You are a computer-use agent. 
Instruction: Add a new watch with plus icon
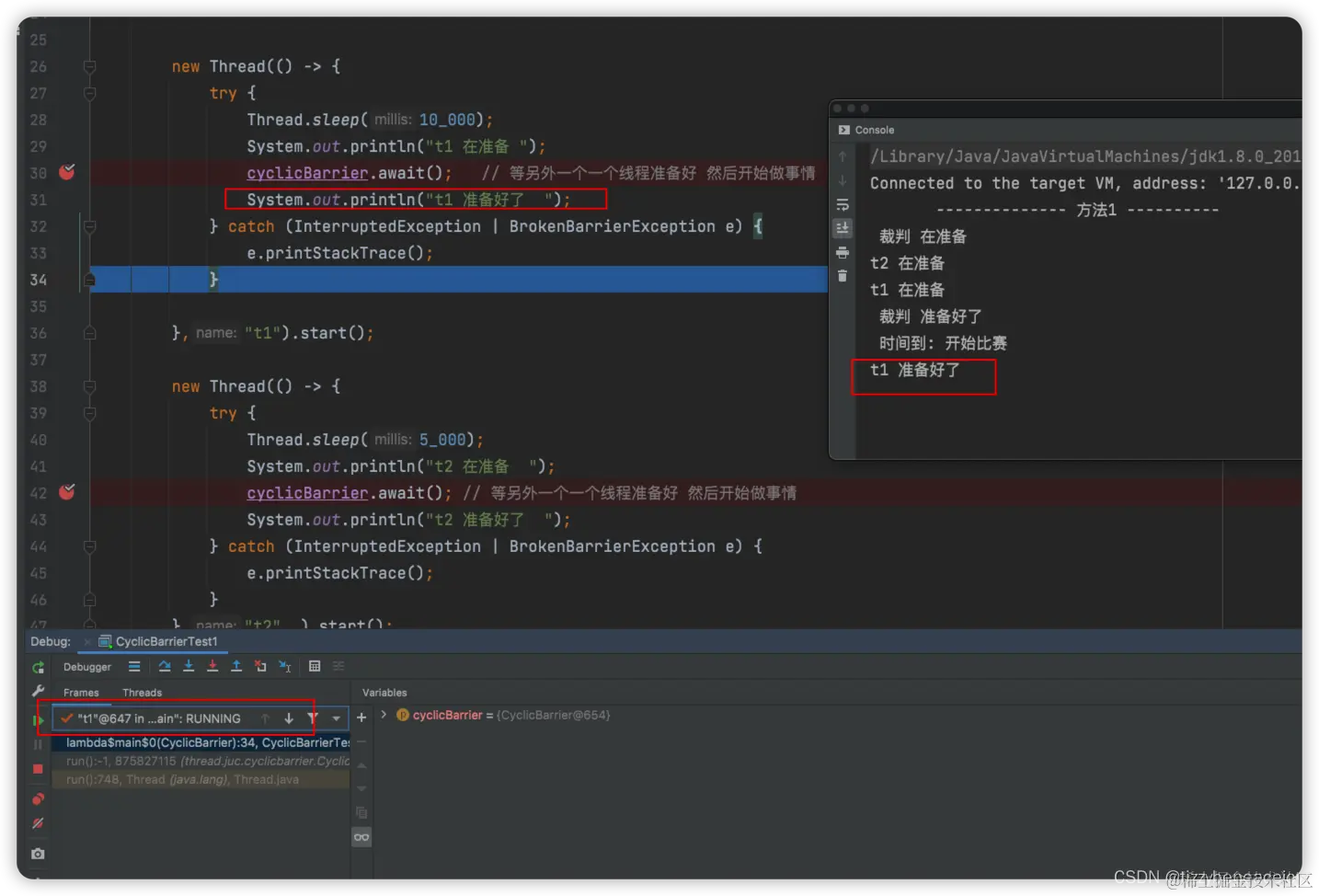click(361, 718)
